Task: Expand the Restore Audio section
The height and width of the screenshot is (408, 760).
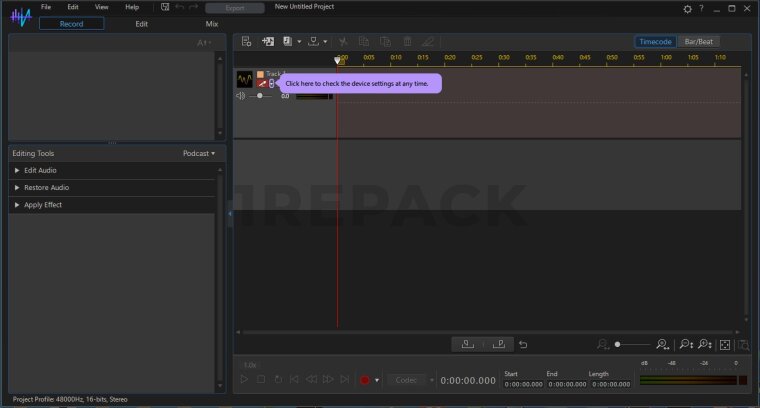Action: 46,187
